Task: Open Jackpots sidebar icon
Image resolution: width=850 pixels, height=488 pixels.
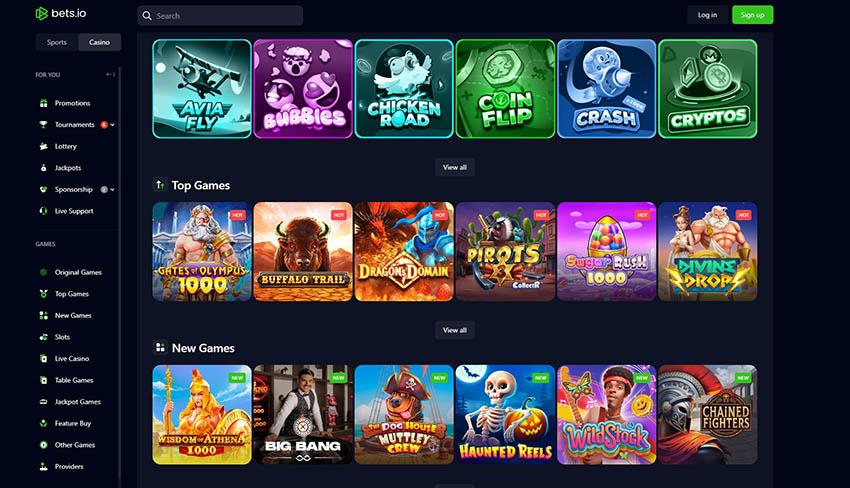Action: (x=43, y=168)
